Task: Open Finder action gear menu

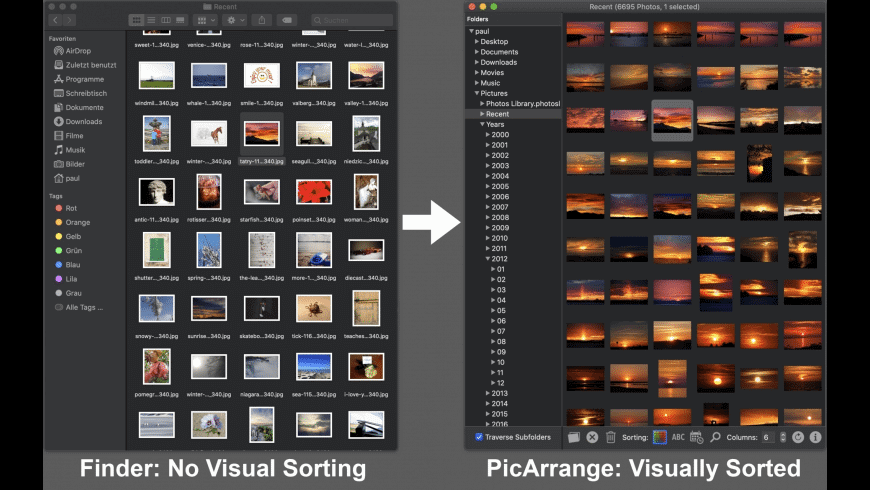Action: tap(235, 20)
